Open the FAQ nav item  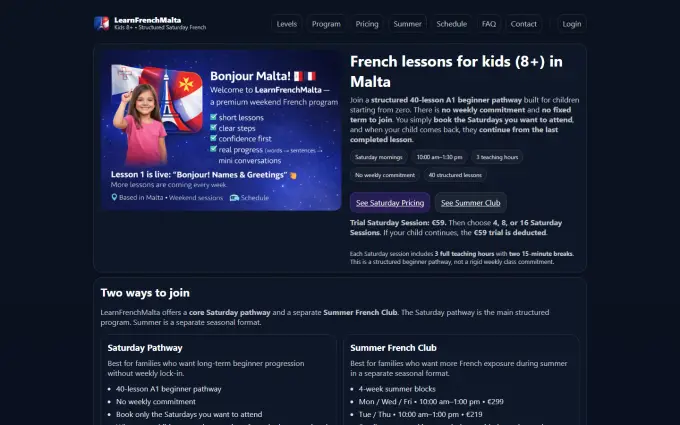489,24
